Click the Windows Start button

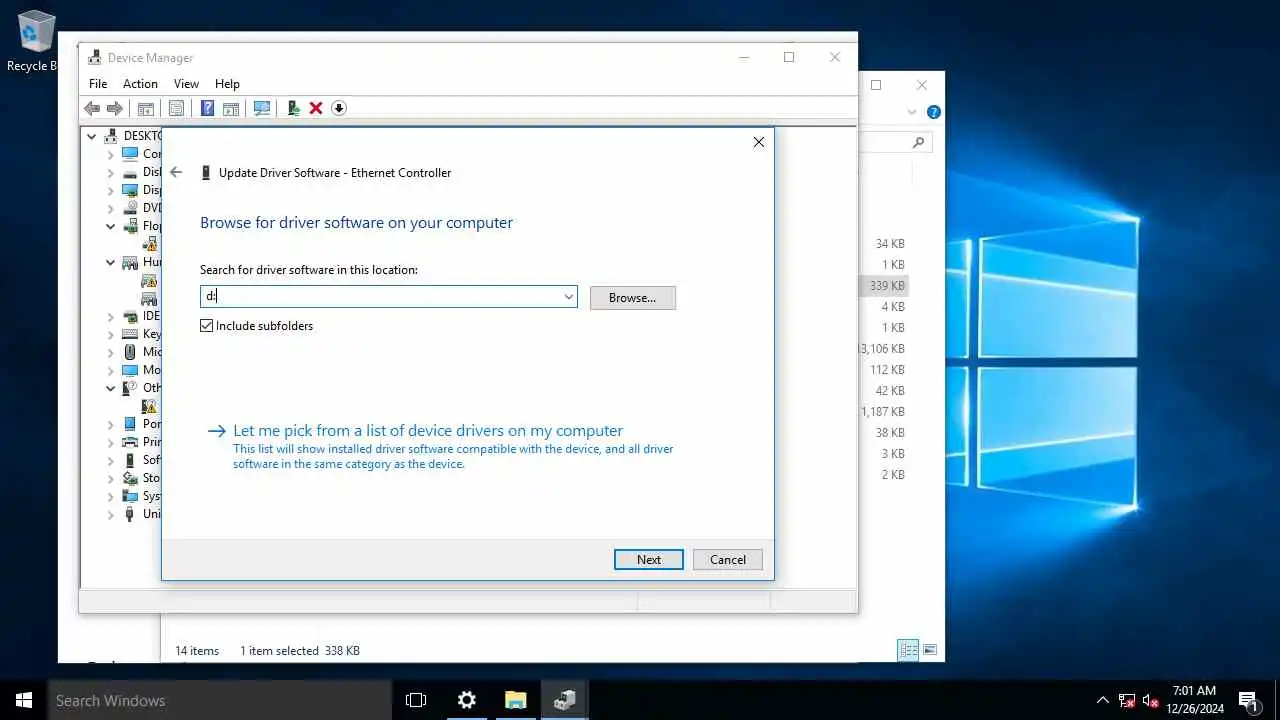click(24, 700)
